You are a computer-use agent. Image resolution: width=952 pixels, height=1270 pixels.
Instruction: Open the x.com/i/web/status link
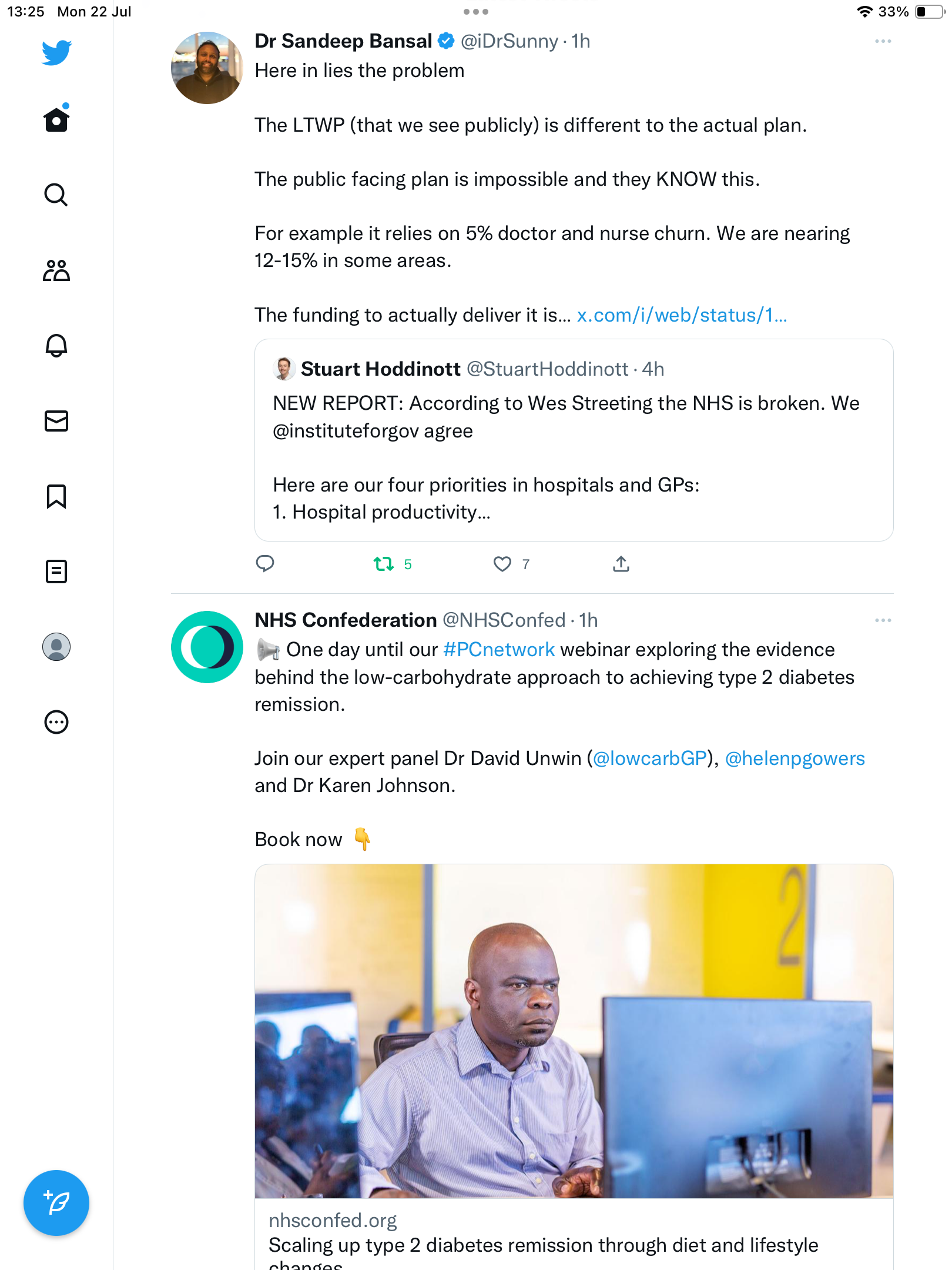[682, 316]
